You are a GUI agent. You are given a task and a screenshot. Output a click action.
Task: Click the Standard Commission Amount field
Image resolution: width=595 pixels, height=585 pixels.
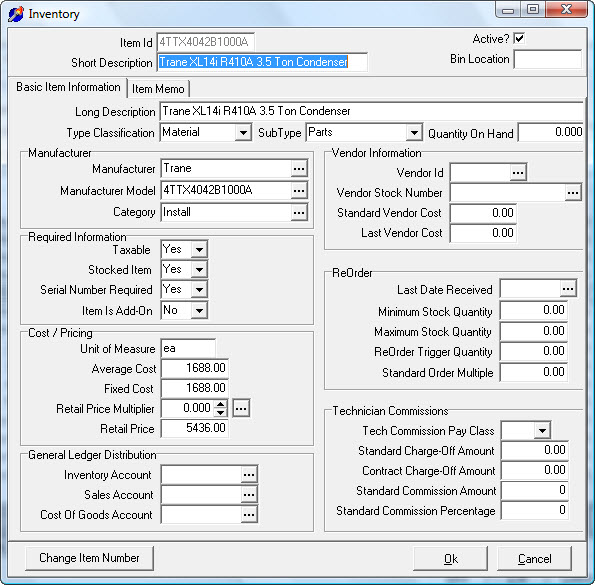[534, 491]
